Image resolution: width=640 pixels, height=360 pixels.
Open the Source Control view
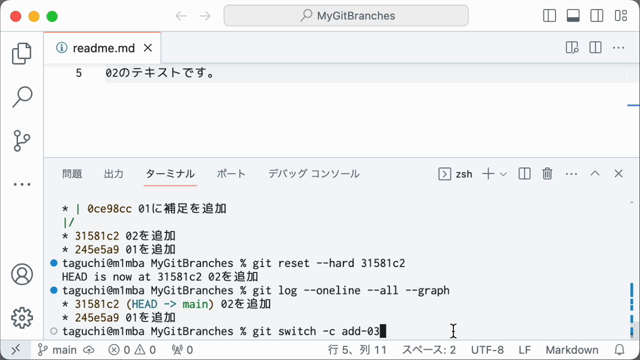[x=22, y=141]
